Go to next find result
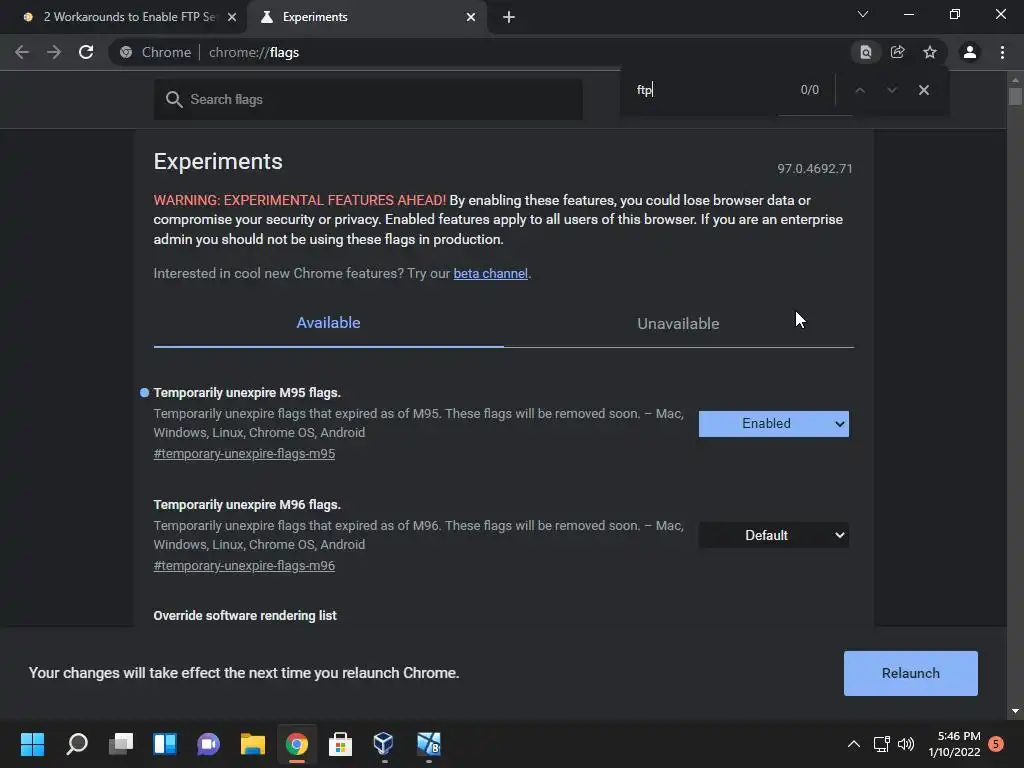Image resolution: width=1024 pixels, height=768 pixels. (x=892, y=90)
